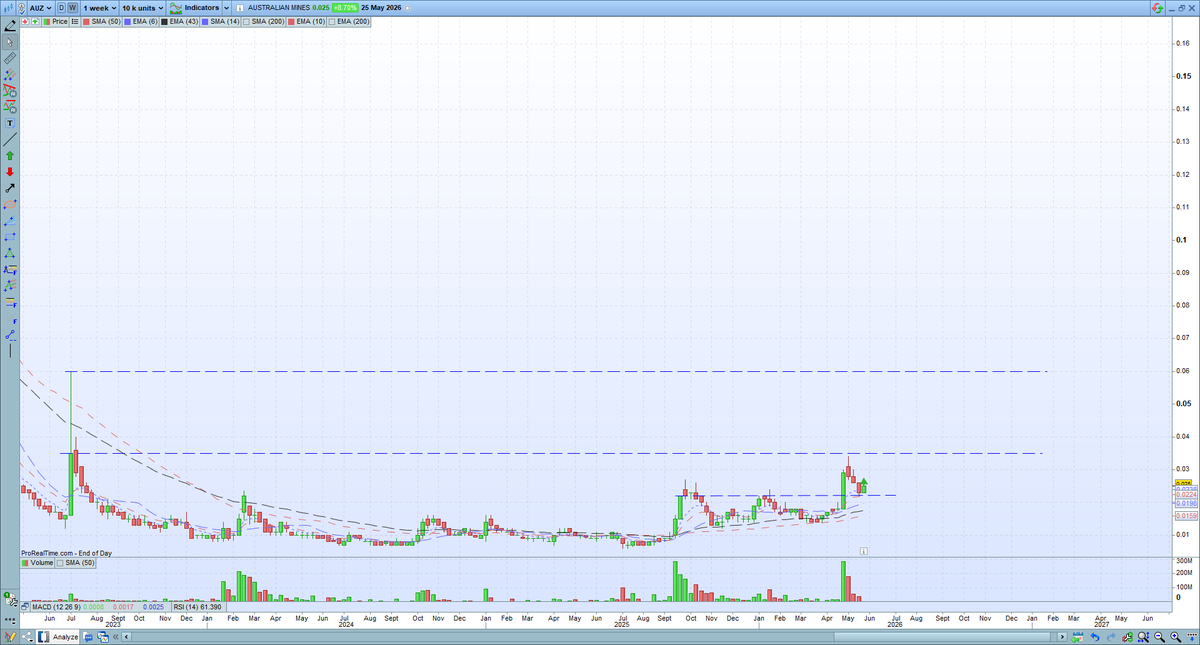Click the linked windows icon in bottom bar
This screenshot has height=645, width=1200.
click(103, 637)
